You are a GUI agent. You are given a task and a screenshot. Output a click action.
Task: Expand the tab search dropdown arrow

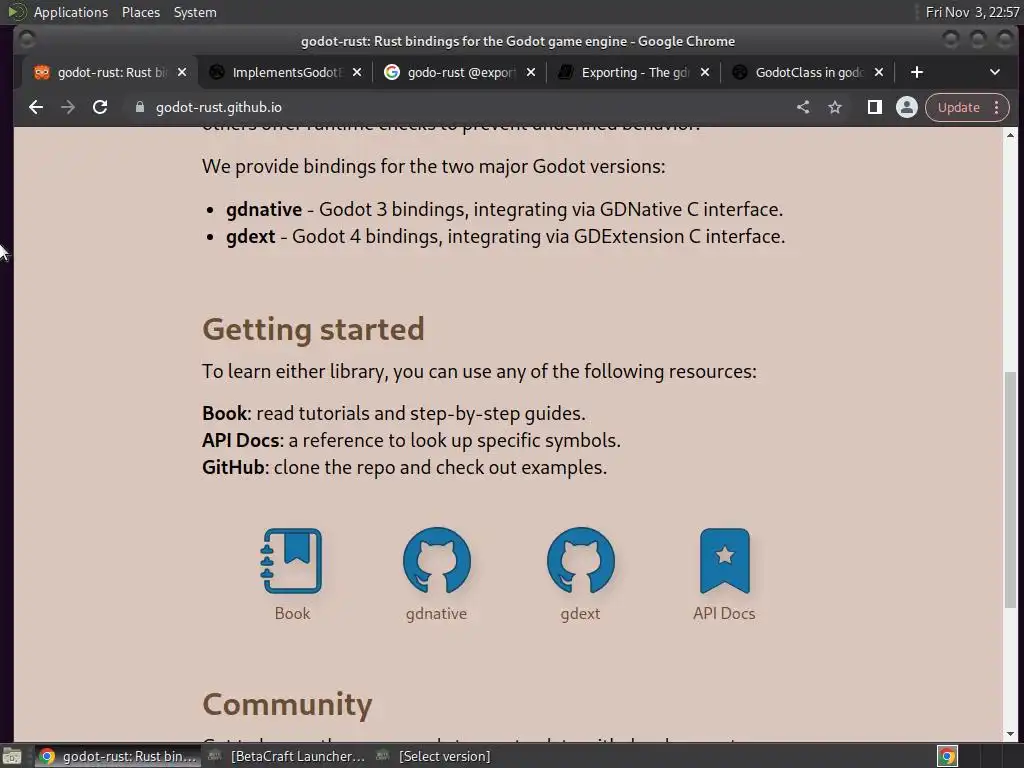pos(995,72)
